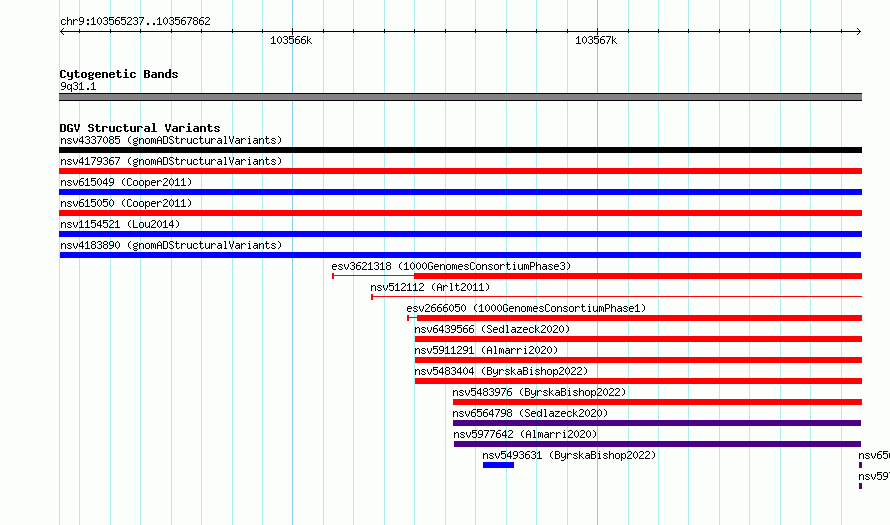
Task: Open the nsv6439566 (Sedlazeck2020) label
Action: pos(492,329)
